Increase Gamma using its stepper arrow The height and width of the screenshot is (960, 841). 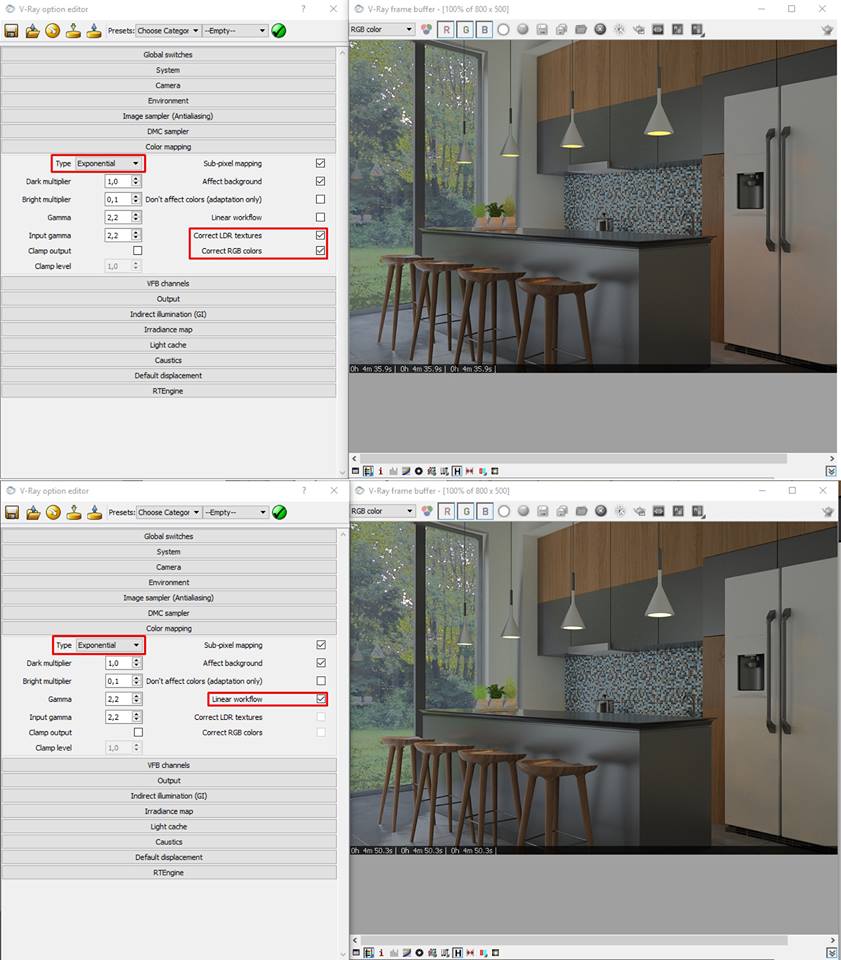(136, 214)
